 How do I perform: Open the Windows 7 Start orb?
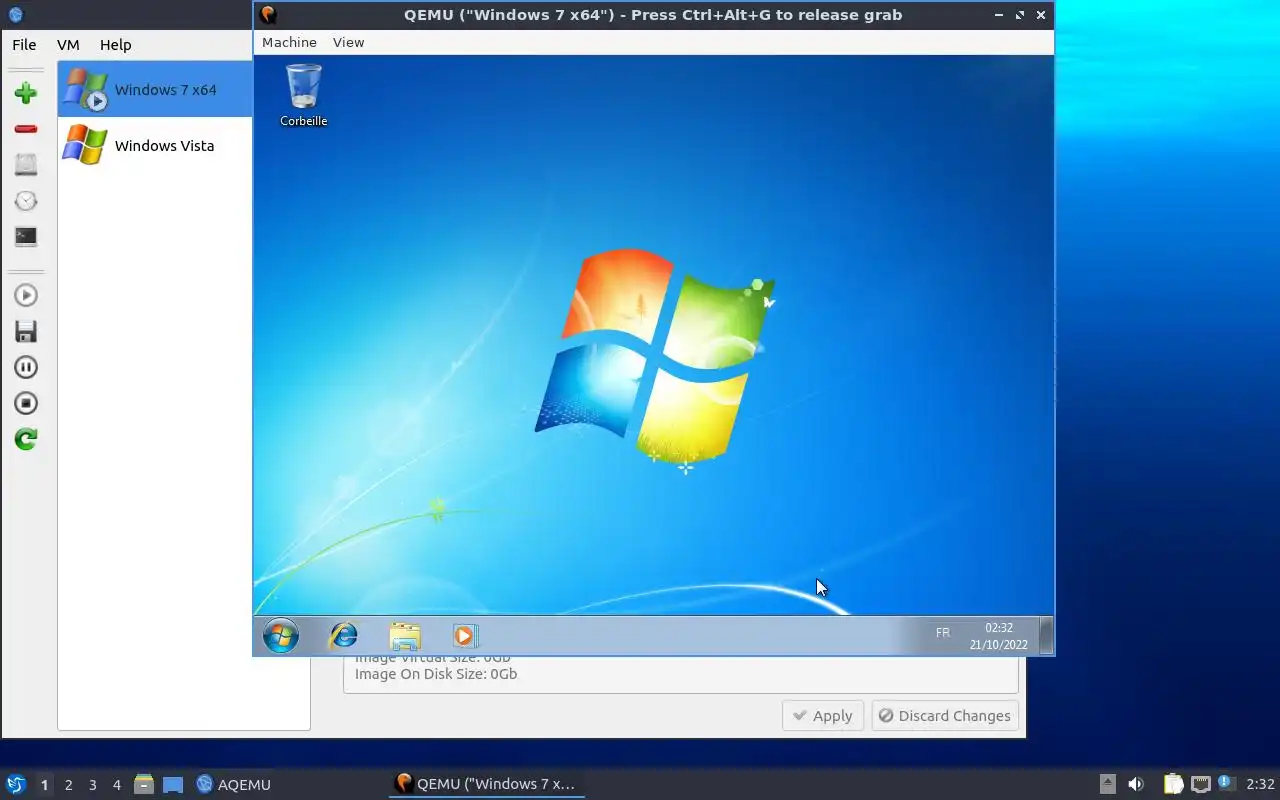tap(281, 635)
